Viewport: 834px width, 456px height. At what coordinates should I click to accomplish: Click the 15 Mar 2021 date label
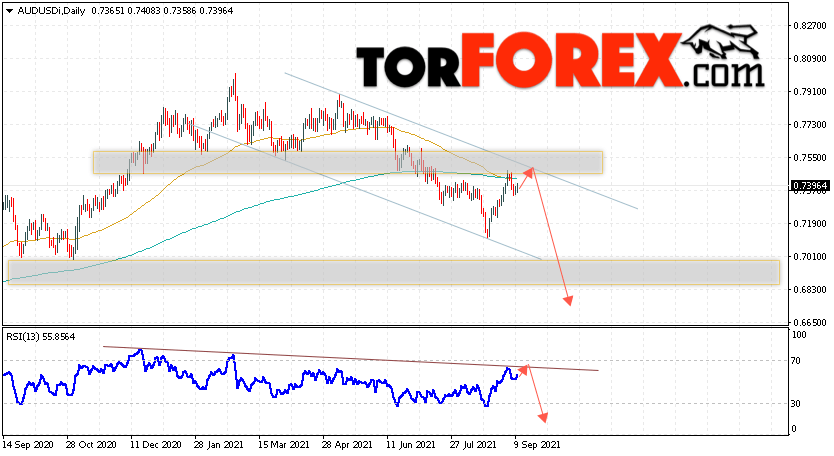pyautogui.click(x=283, y=445)
